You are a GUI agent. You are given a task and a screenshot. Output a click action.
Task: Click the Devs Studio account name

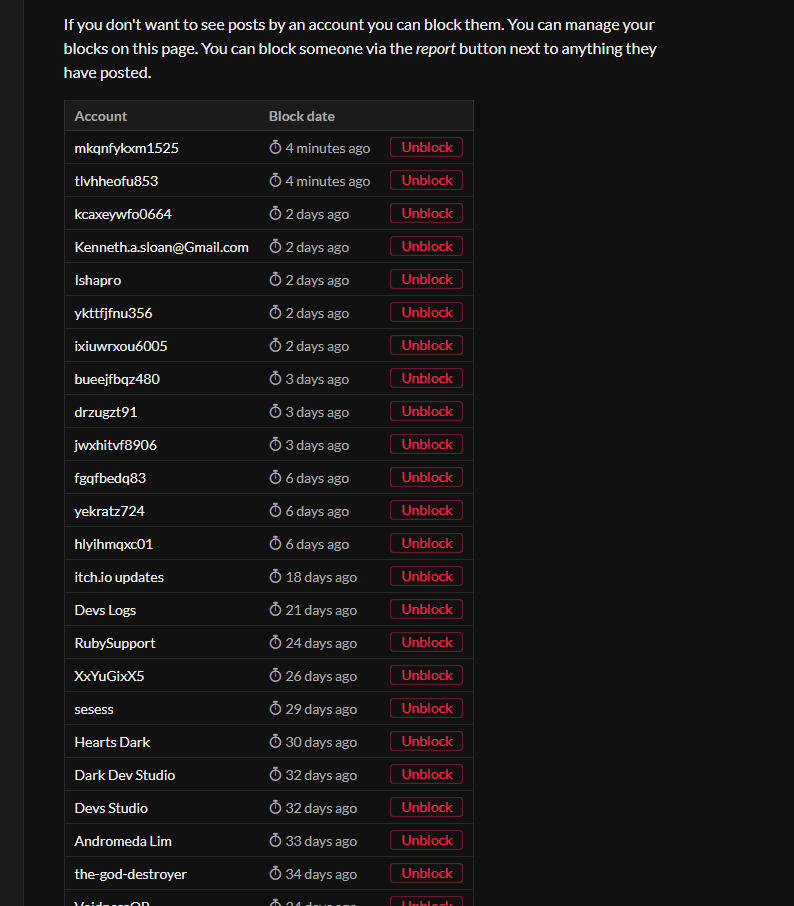pyautogui.click(x=111, y=808)
